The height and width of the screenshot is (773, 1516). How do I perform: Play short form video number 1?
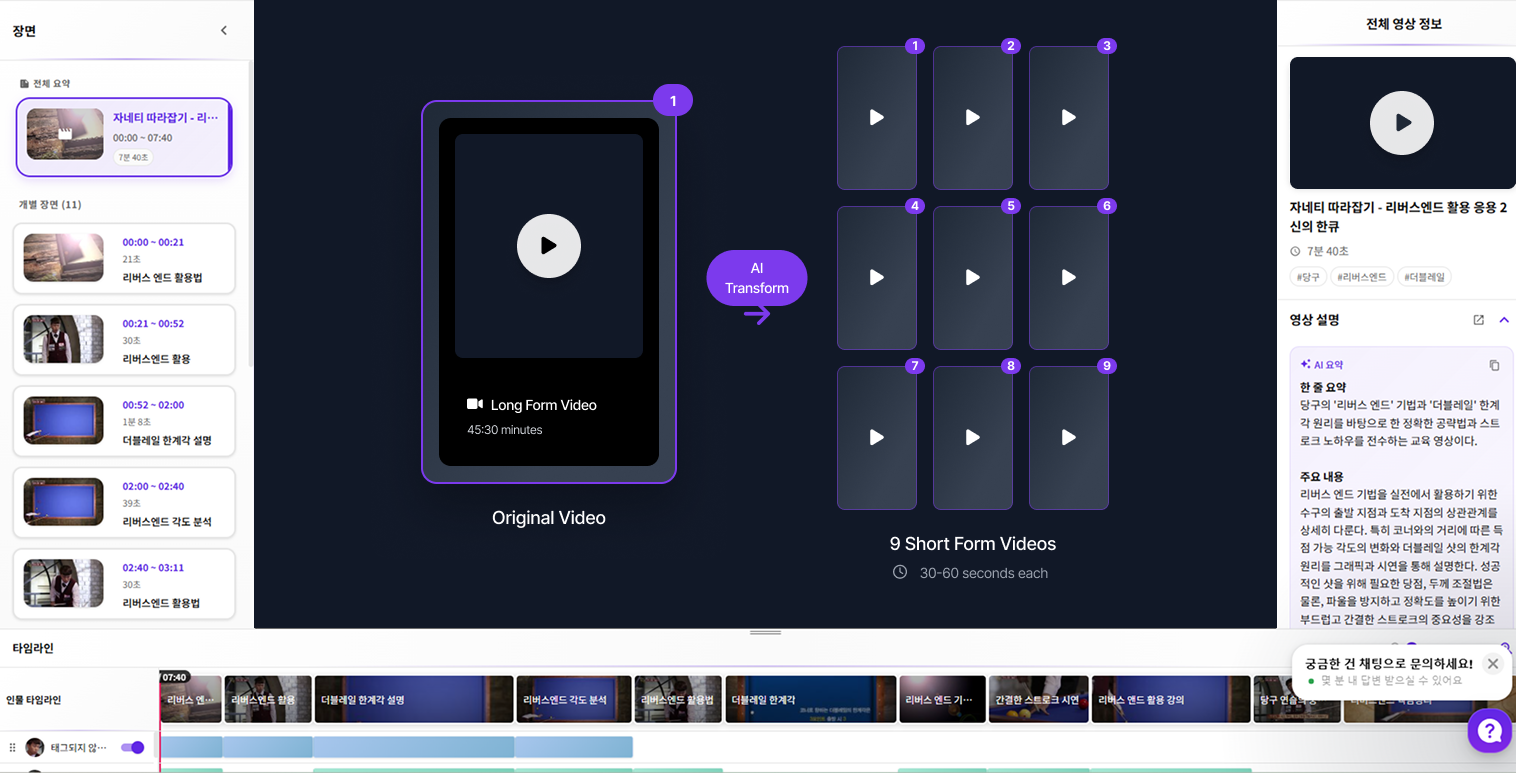tap(876, 117)
